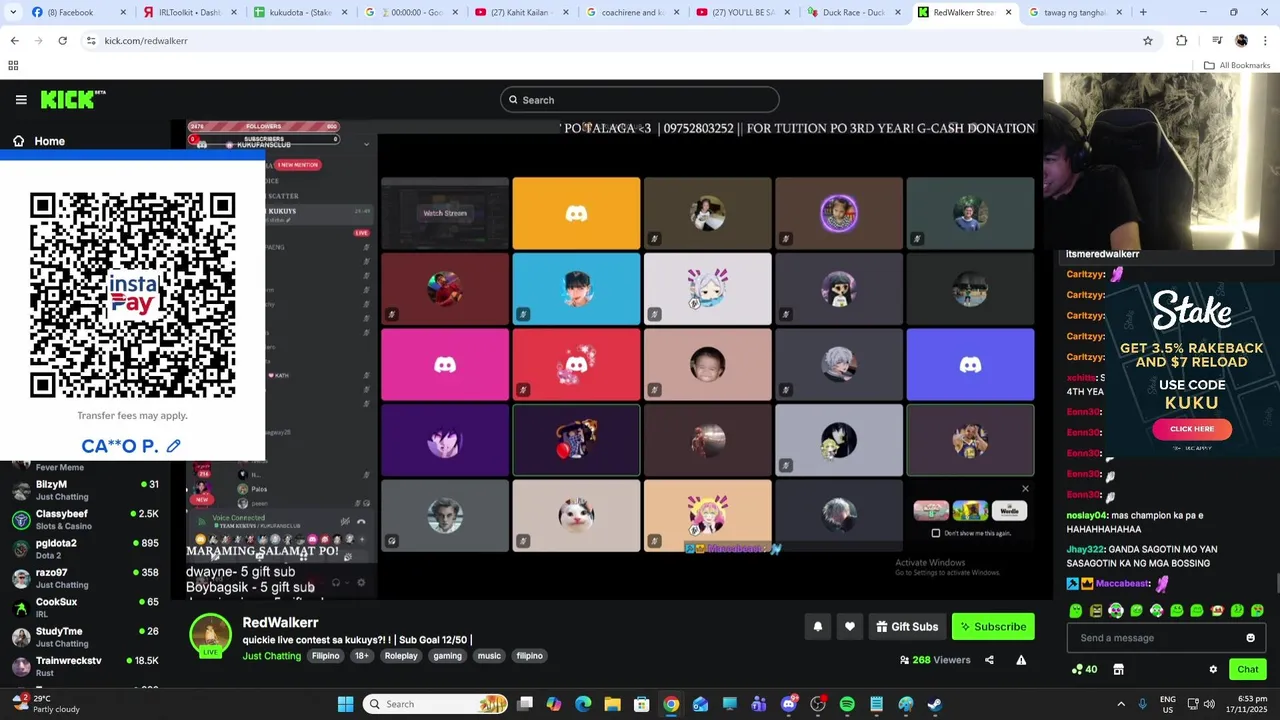Open the Just Chatting category link
The width and height of the screenshot is (1280, 720).
pyautogui.click(x=271, y=656)
